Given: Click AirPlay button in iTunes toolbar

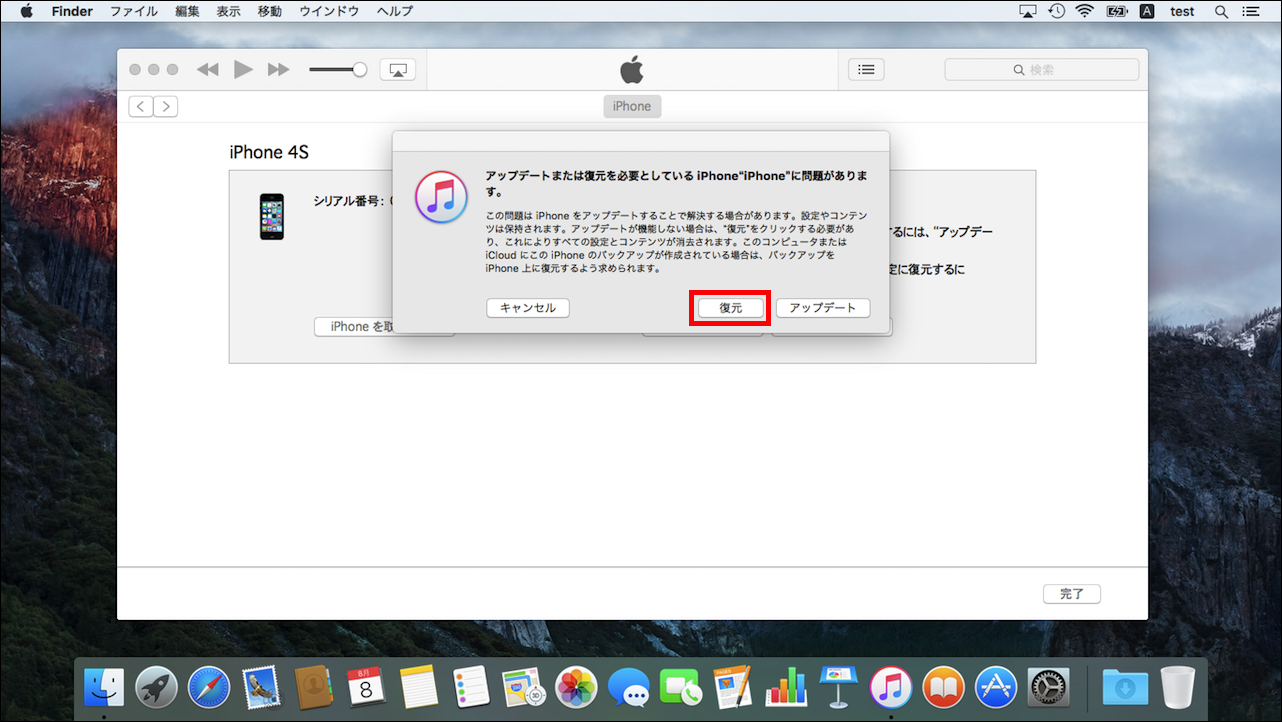Looking at the screenshot, I should coord(397,70).
